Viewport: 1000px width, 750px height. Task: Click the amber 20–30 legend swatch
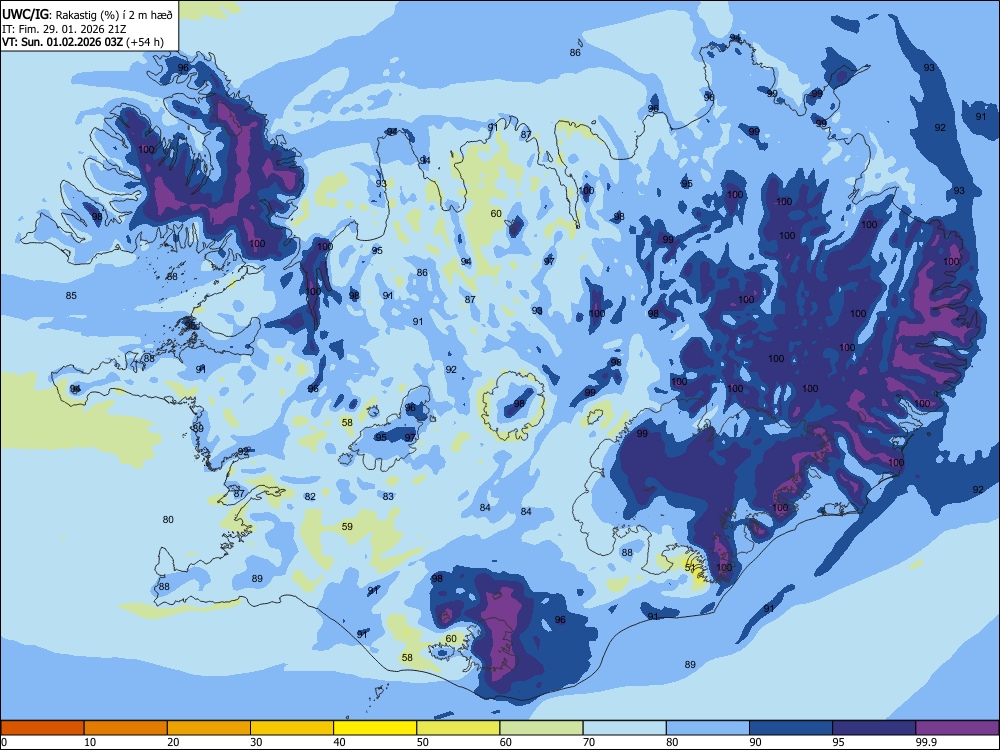pyautogui.click(x=209, y=728)
